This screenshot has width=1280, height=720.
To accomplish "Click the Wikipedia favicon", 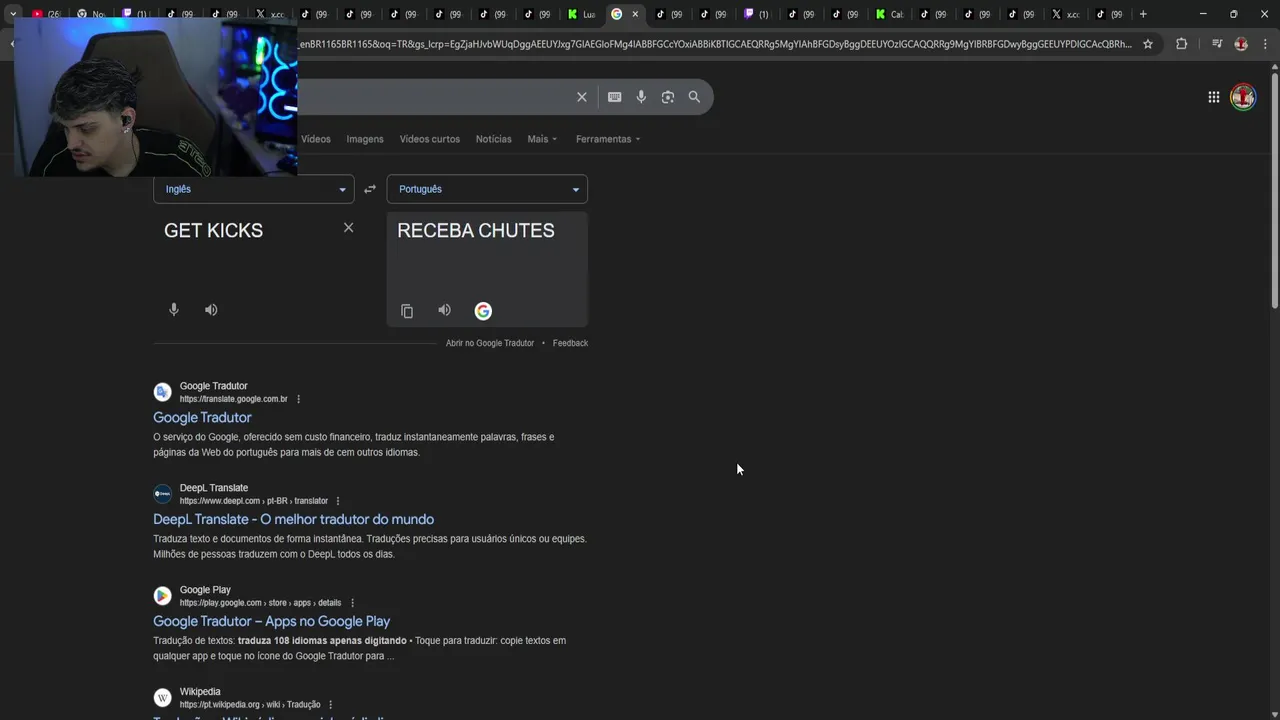I will (x=162, y=698).
